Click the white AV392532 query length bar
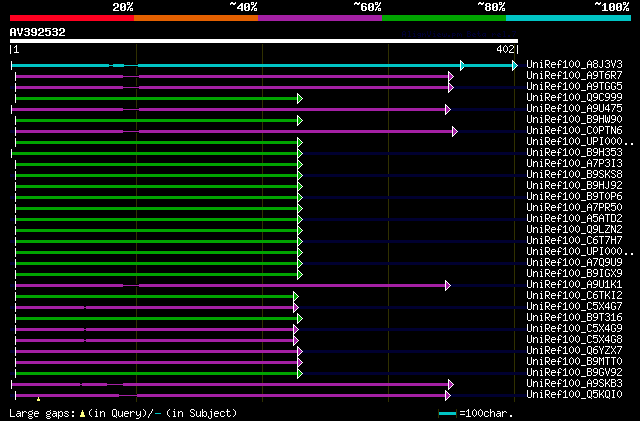Viewport: 640px width, 421px height. (264, 41)
